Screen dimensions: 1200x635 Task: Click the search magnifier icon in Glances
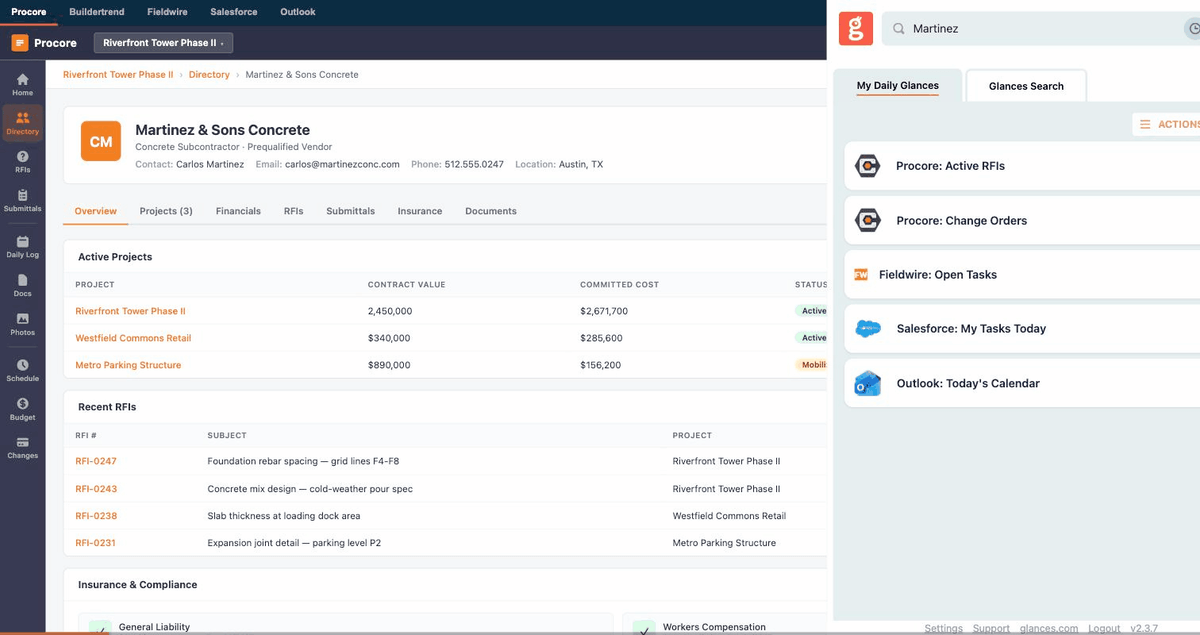[899, 29]
